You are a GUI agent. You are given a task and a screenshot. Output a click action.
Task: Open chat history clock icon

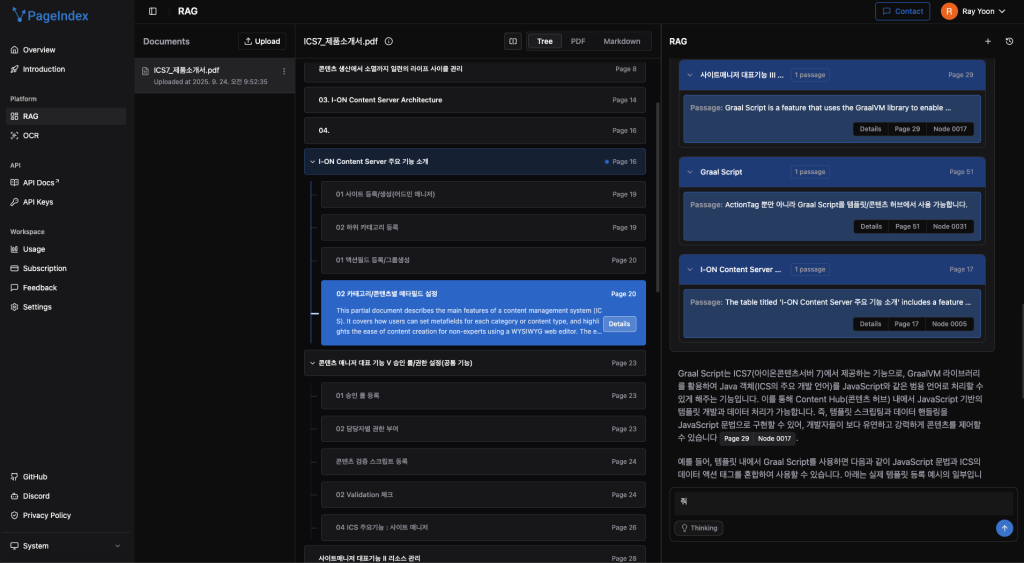1009,41
